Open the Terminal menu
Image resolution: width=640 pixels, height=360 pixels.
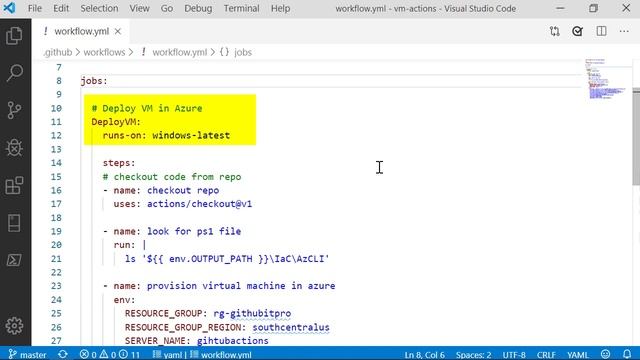pyautogui.click(x=241, y=8)
